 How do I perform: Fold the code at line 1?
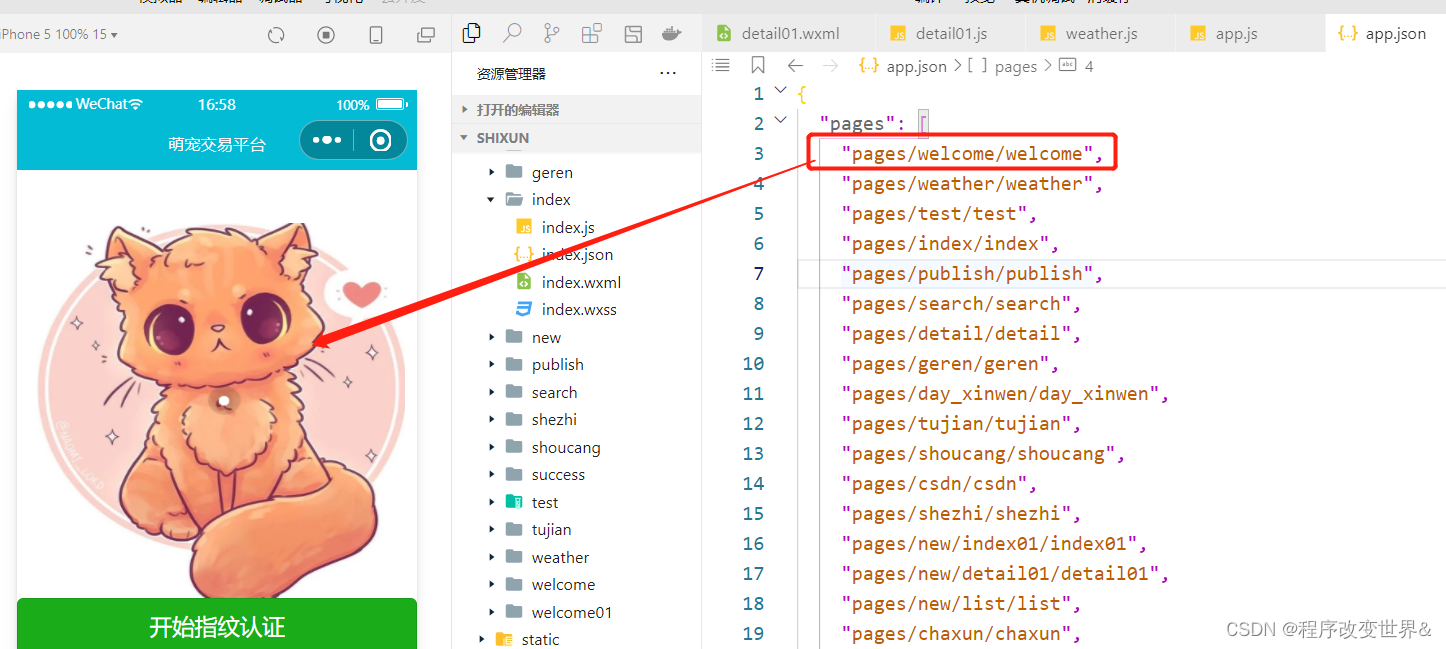click(781, 93)
